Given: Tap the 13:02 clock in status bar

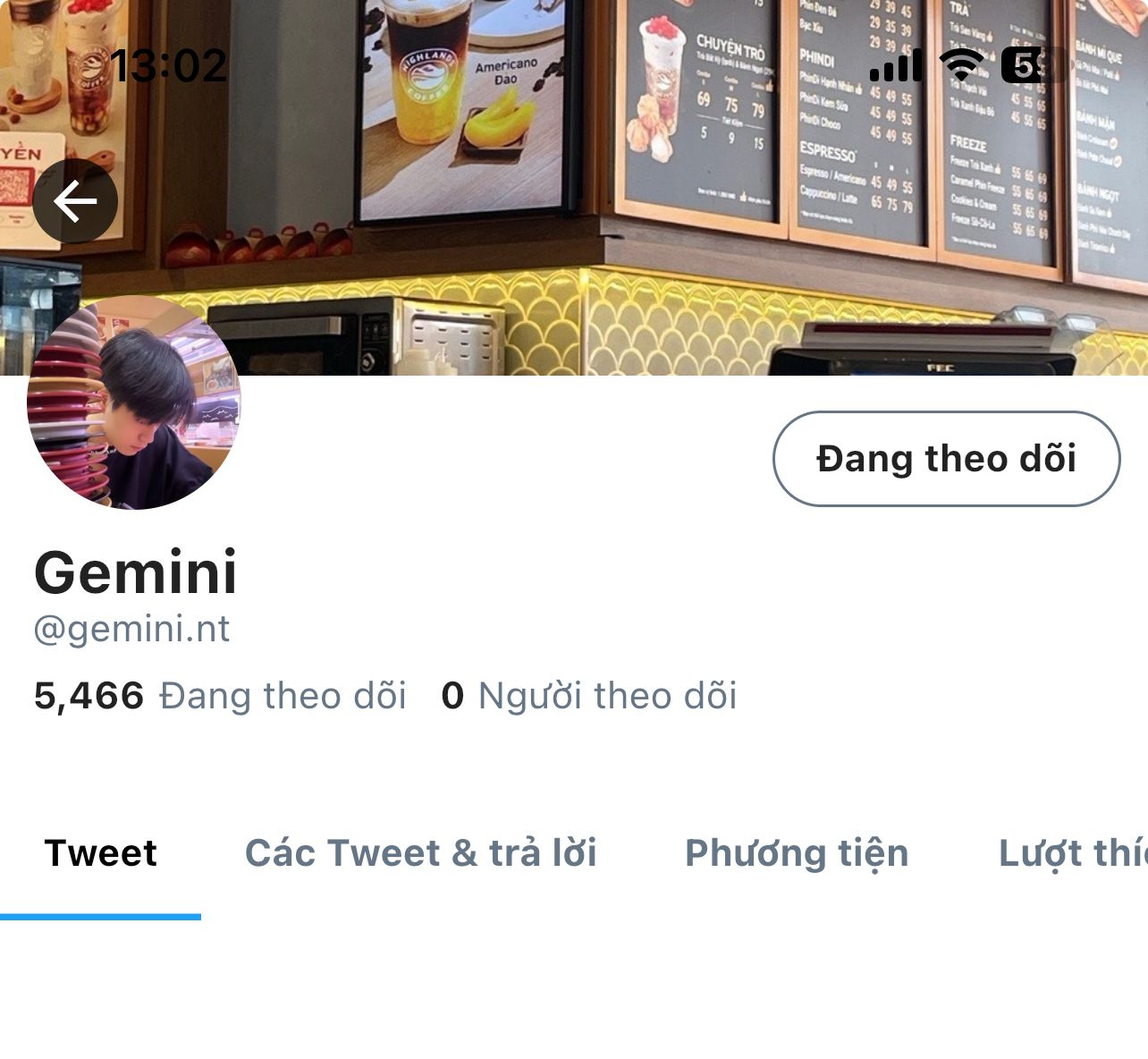Looking at the screenshot, I should click(x=168, y=65).
